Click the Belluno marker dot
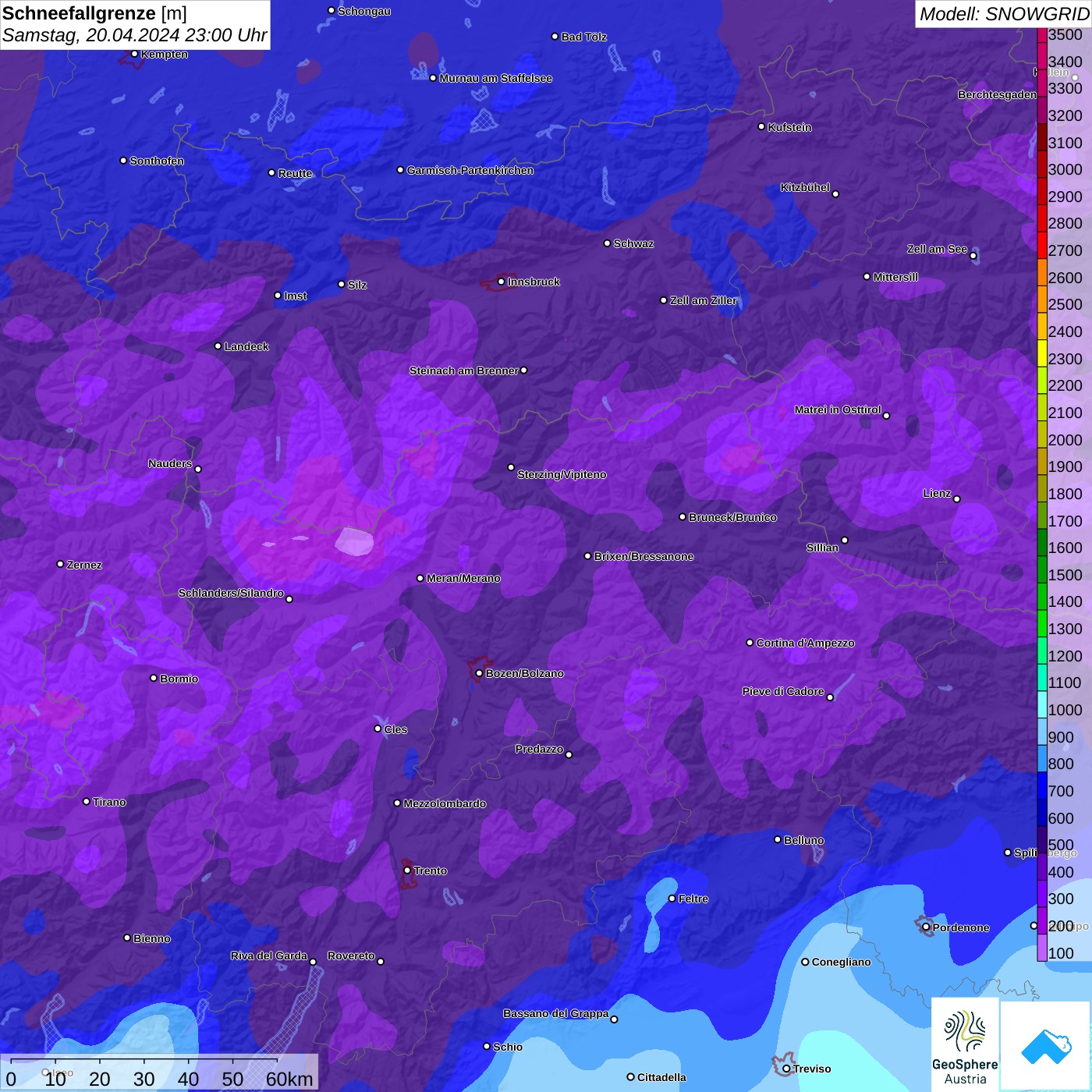The width and height of the screenshot is (1092, 1092). [778, 839]
